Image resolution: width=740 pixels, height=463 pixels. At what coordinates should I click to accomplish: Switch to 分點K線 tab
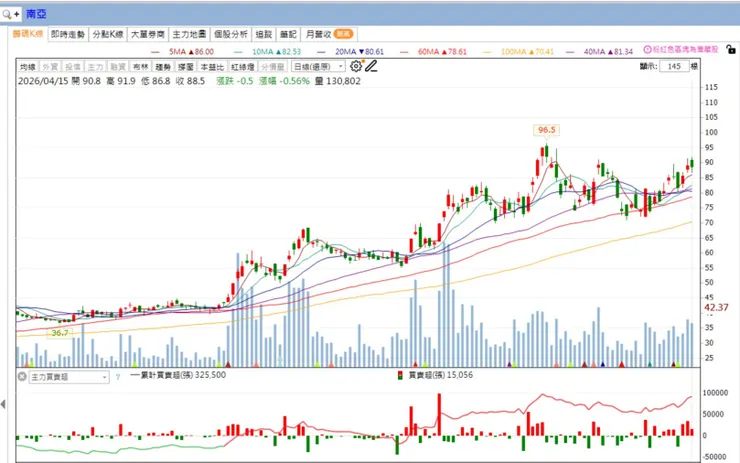108,34
